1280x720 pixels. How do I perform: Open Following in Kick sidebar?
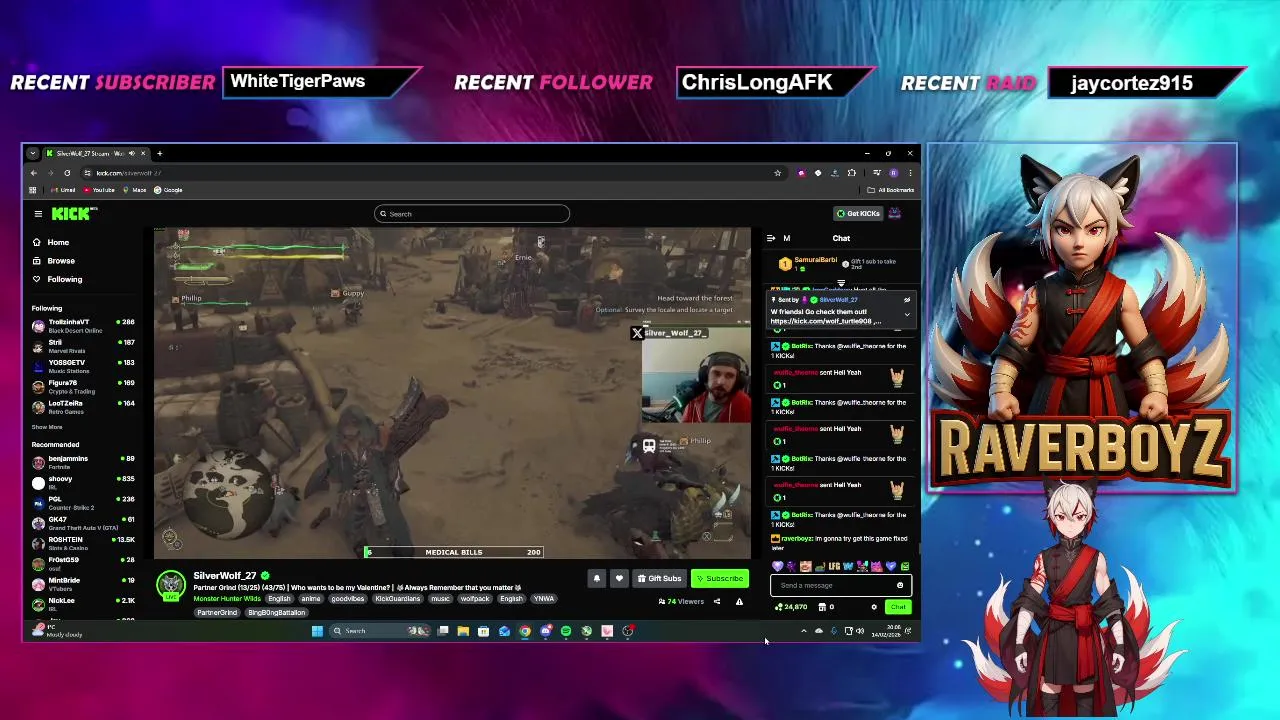(57, 279)
